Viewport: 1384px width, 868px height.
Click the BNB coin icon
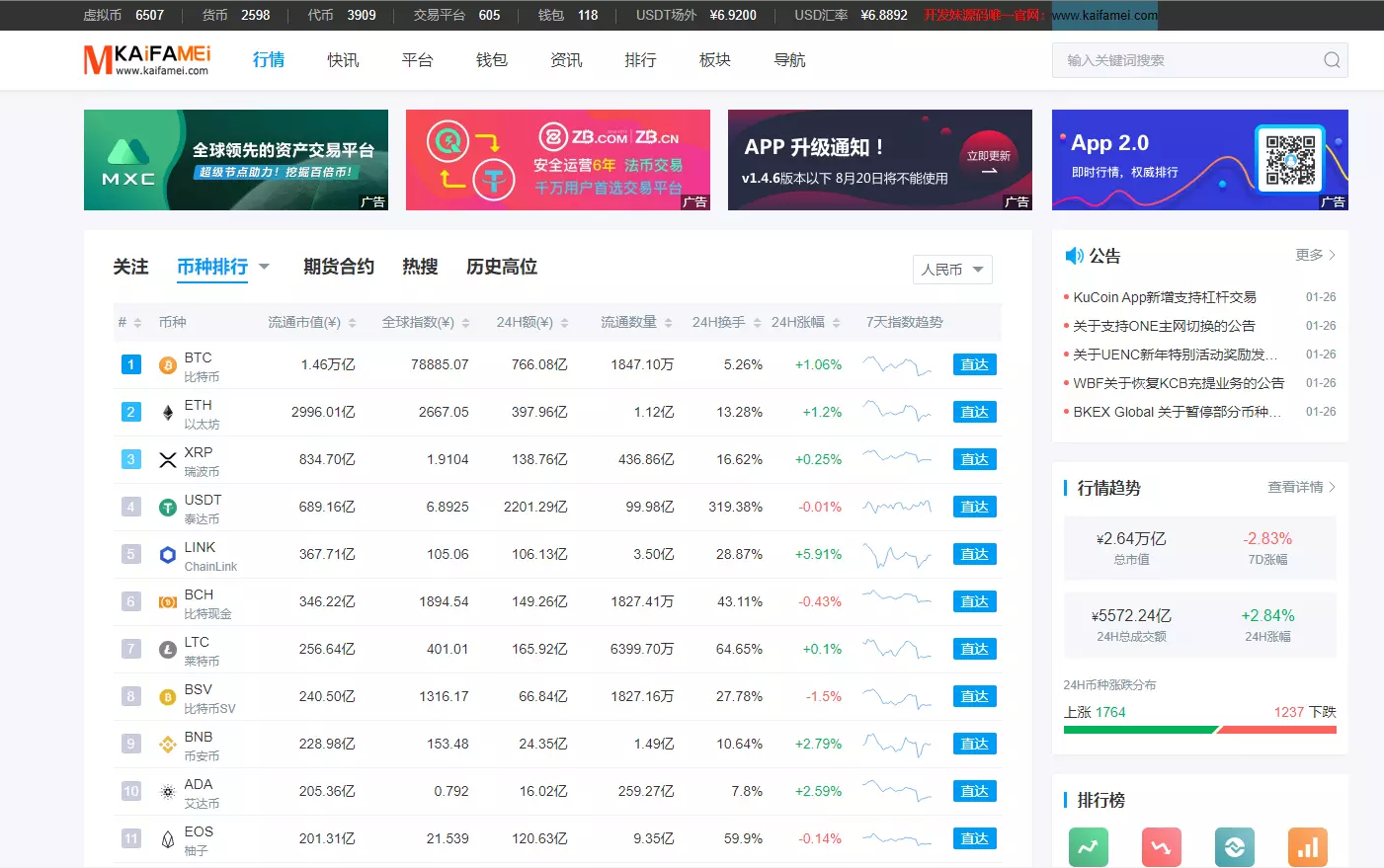pyautogui.click(x=168, y=745)
